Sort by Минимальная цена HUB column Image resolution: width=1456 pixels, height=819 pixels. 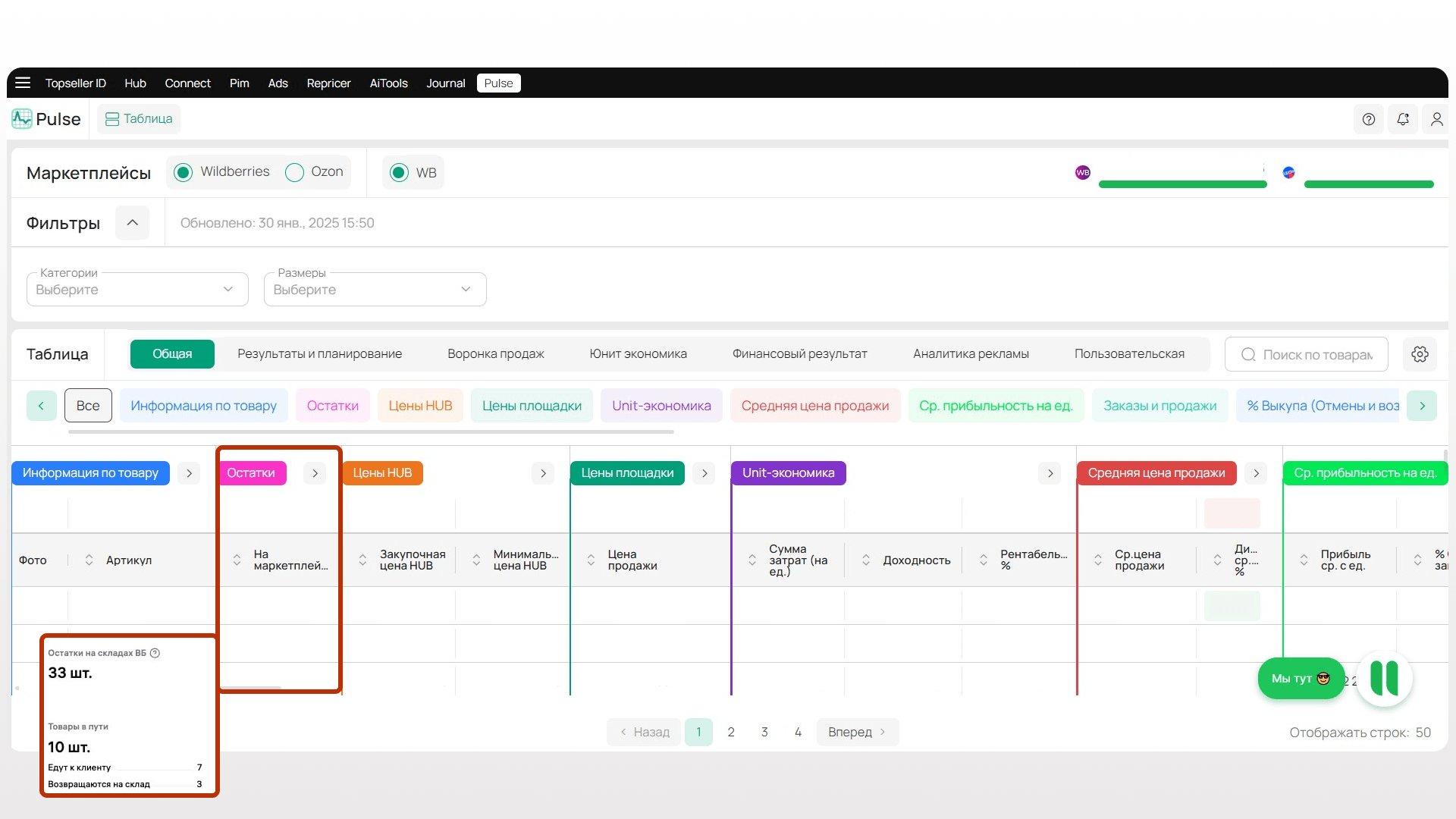pos(476,560)
